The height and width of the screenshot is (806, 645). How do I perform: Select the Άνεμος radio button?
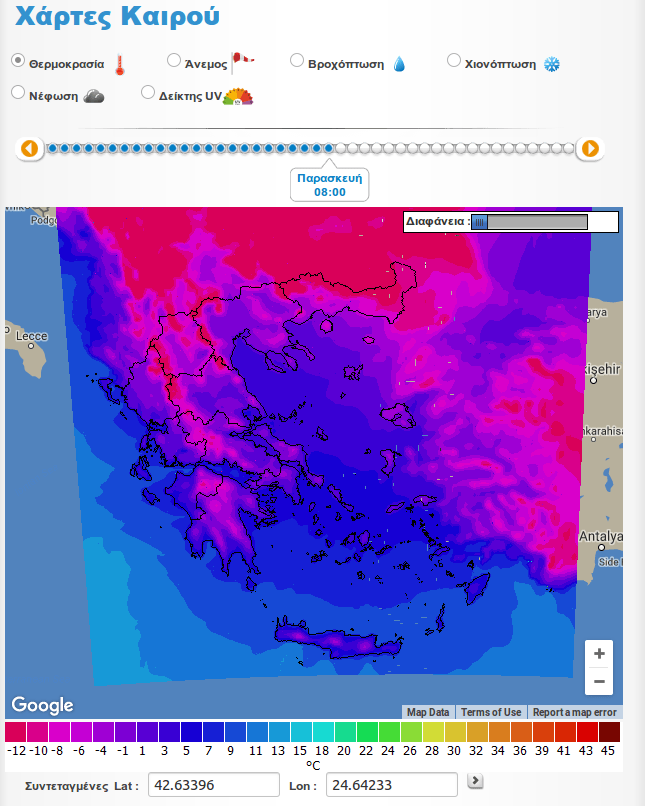174,61
